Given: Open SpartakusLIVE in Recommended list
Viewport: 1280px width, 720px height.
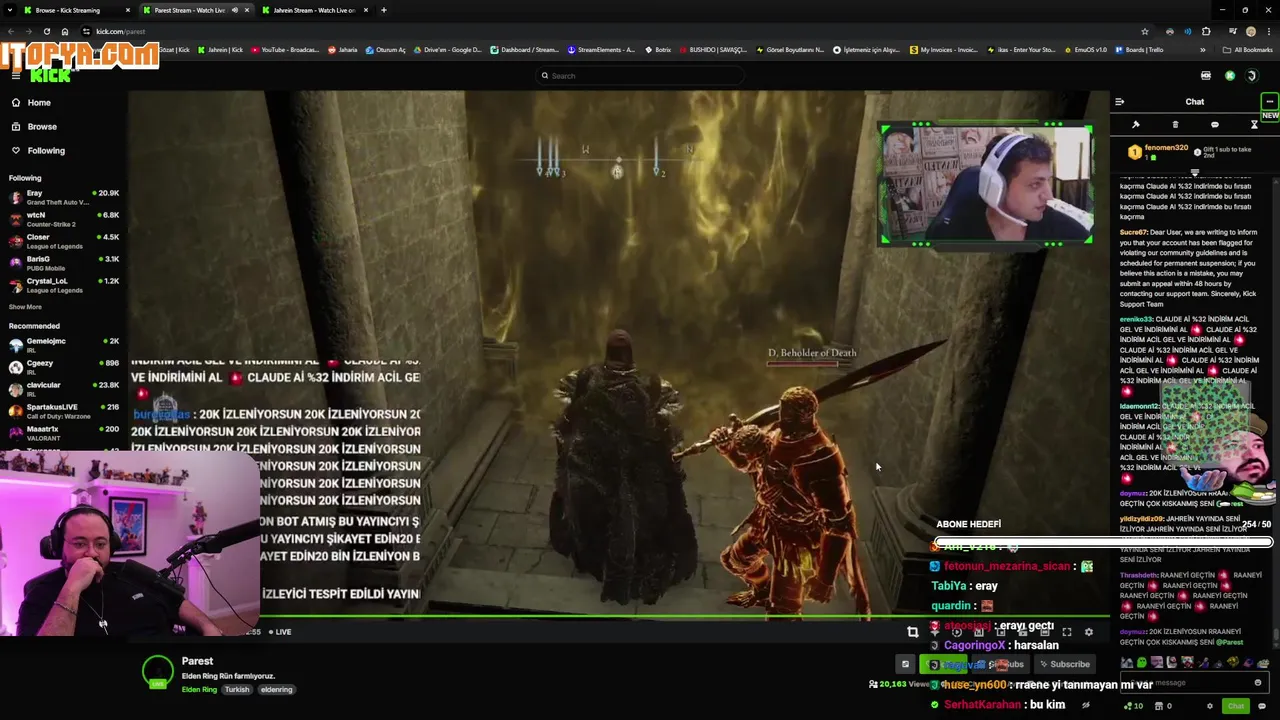Looking at the screenshot, I should pos(63,411).
